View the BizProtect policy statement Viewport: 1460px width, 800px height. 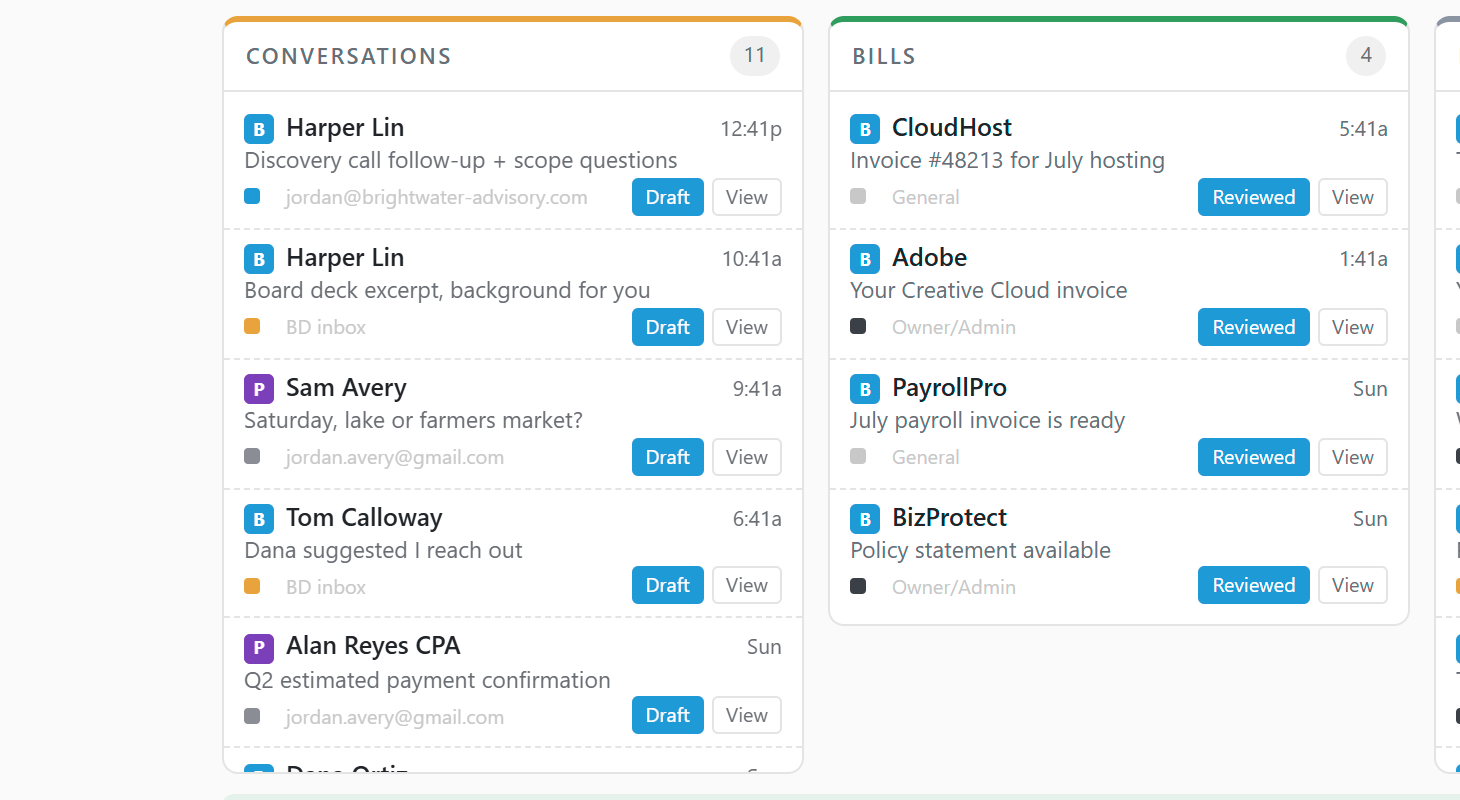coord(1353,585)
